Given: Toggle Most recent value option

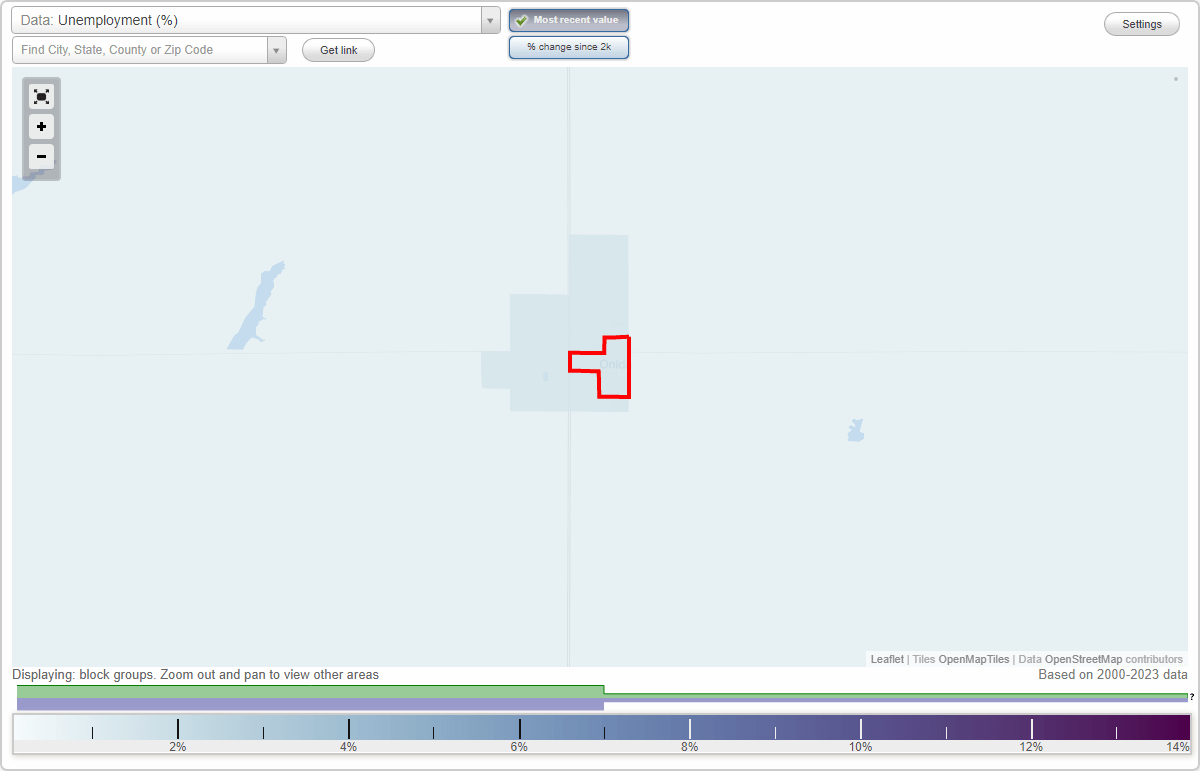Looking at the screenshot, I should tap(569, 20).
